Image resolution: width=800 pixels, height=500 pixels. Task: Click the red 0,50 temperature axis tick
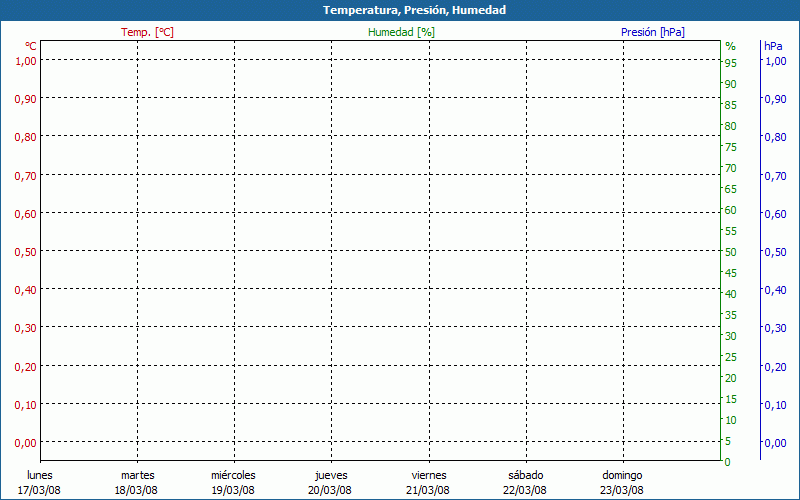[x=25, y=252]
